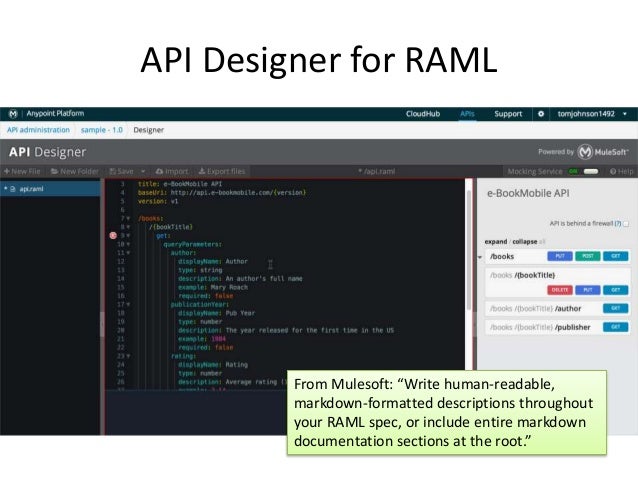Collapse the get: fold arrow on line 9
Image resolution: width=638 pixels, height=479 pixels.
point(128,236)
